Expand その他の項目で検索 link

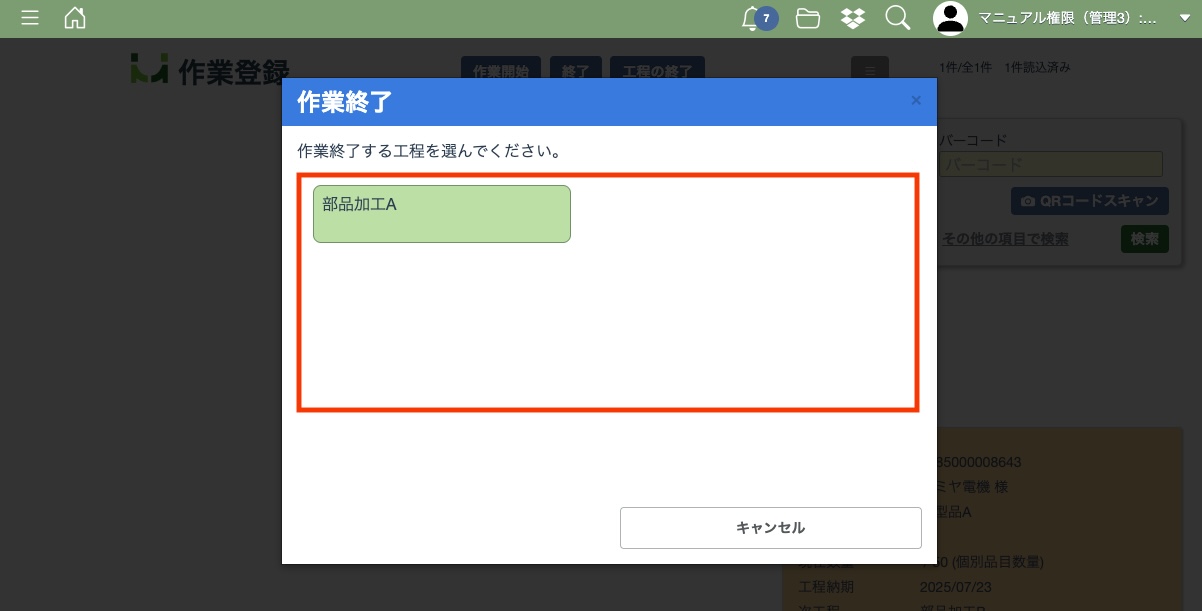(x=1004, y=239)
